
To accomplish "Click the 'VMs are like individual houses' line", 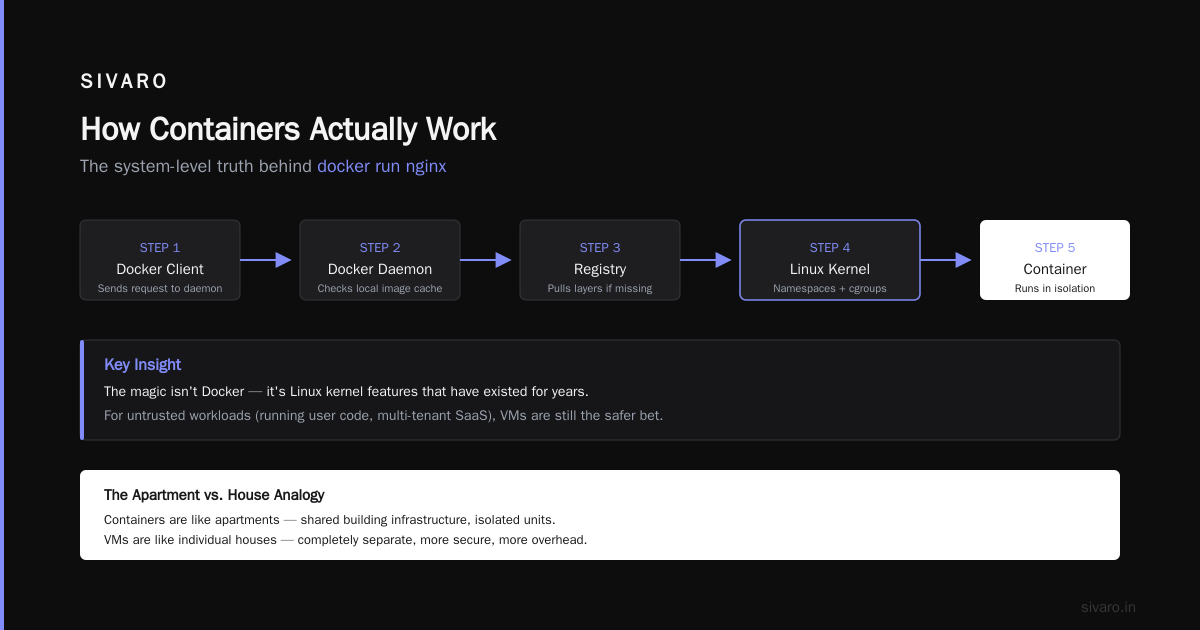I will (345, 540).
